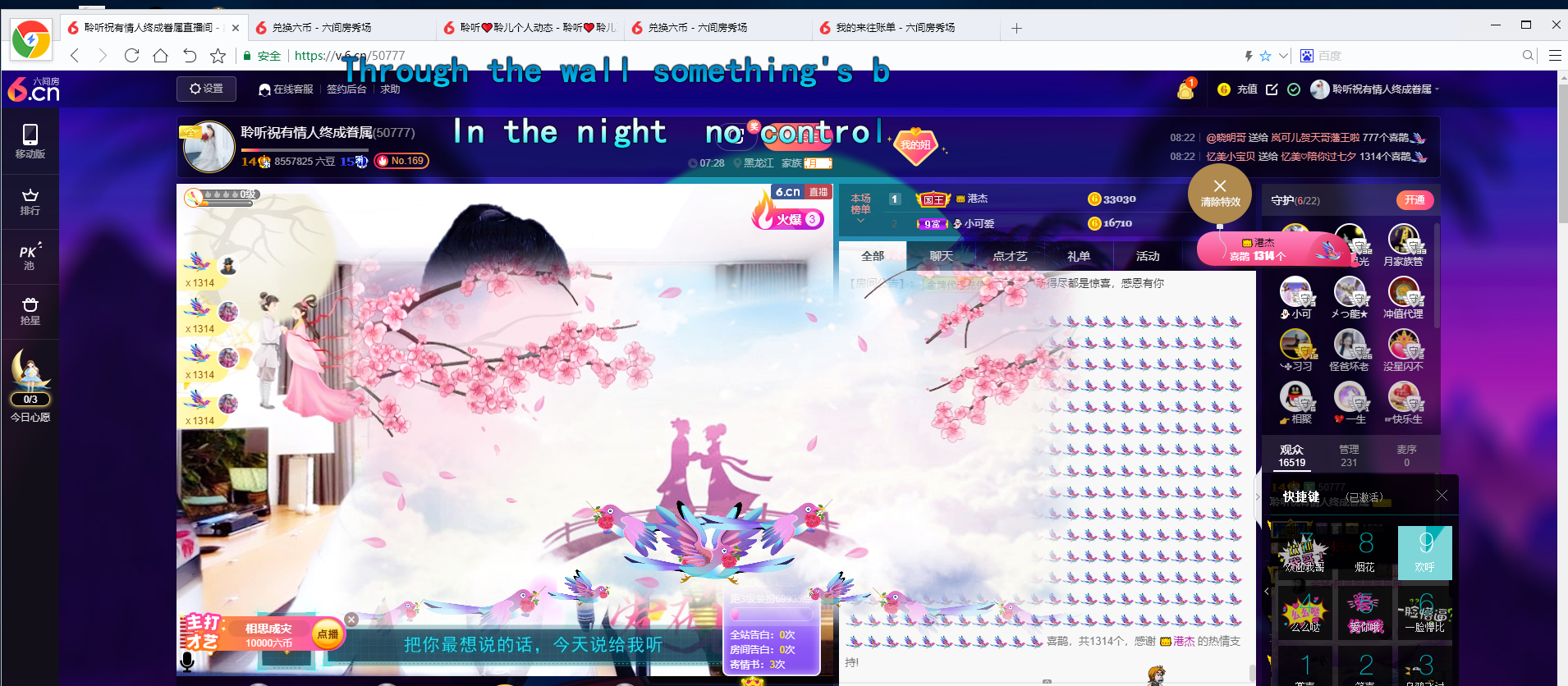Trigger shortcut key 4 么么哒
1568x686 pixels.
point(1305,614)
